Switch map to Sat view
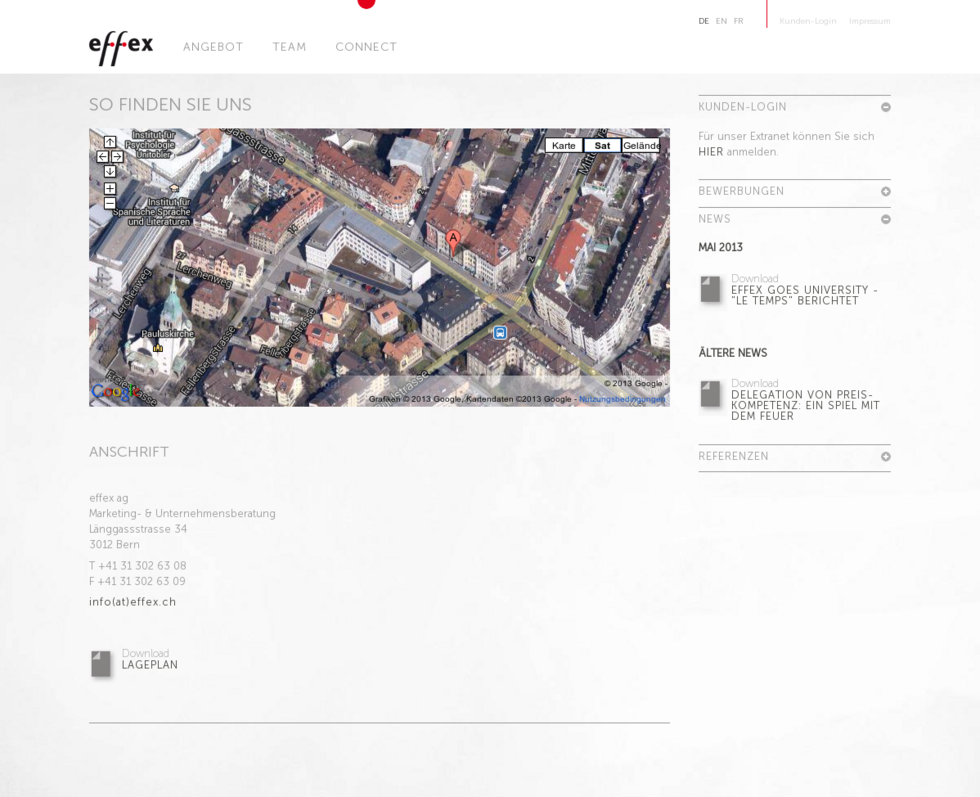 tap(602, 146)
